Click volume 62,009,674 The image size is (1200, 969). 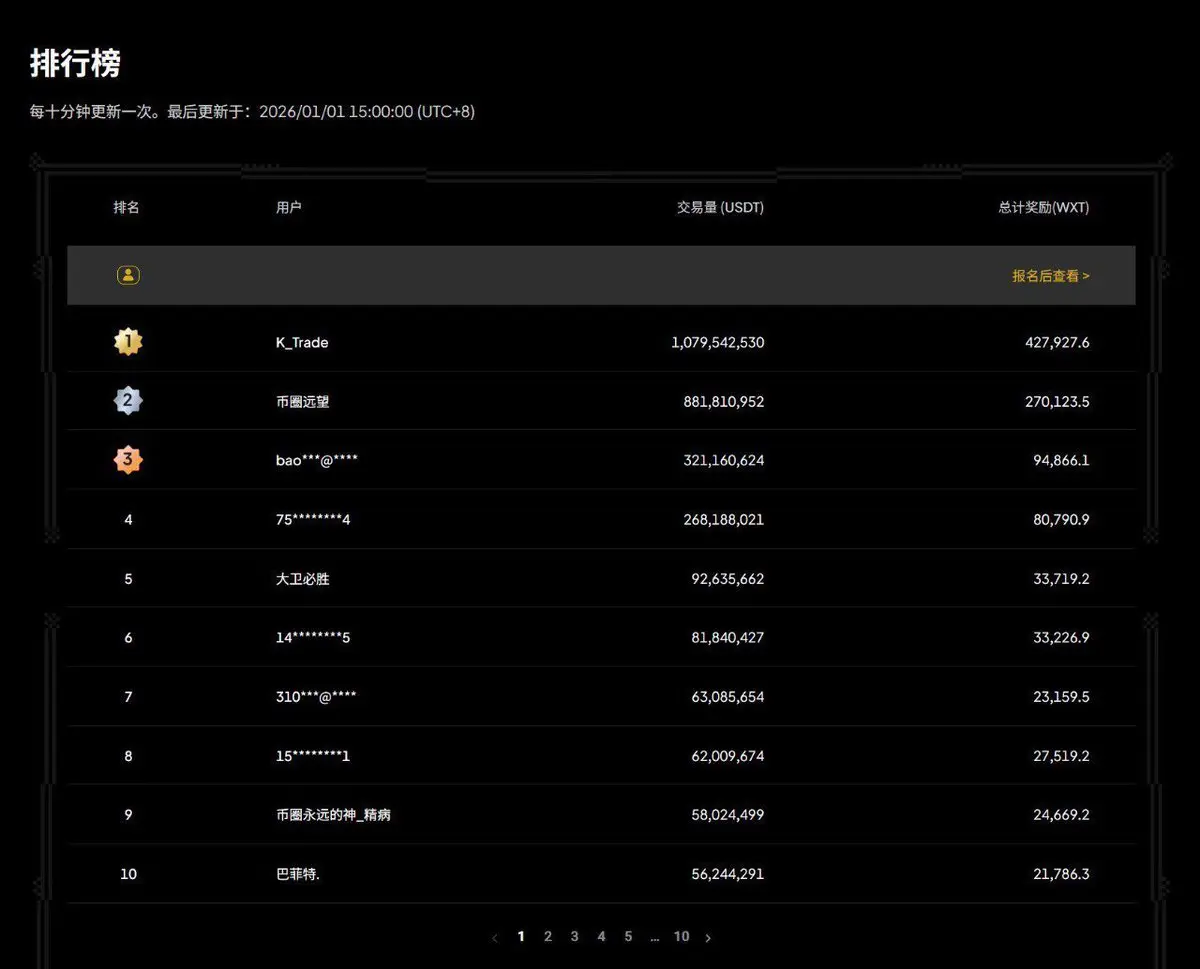click(727, 755)
